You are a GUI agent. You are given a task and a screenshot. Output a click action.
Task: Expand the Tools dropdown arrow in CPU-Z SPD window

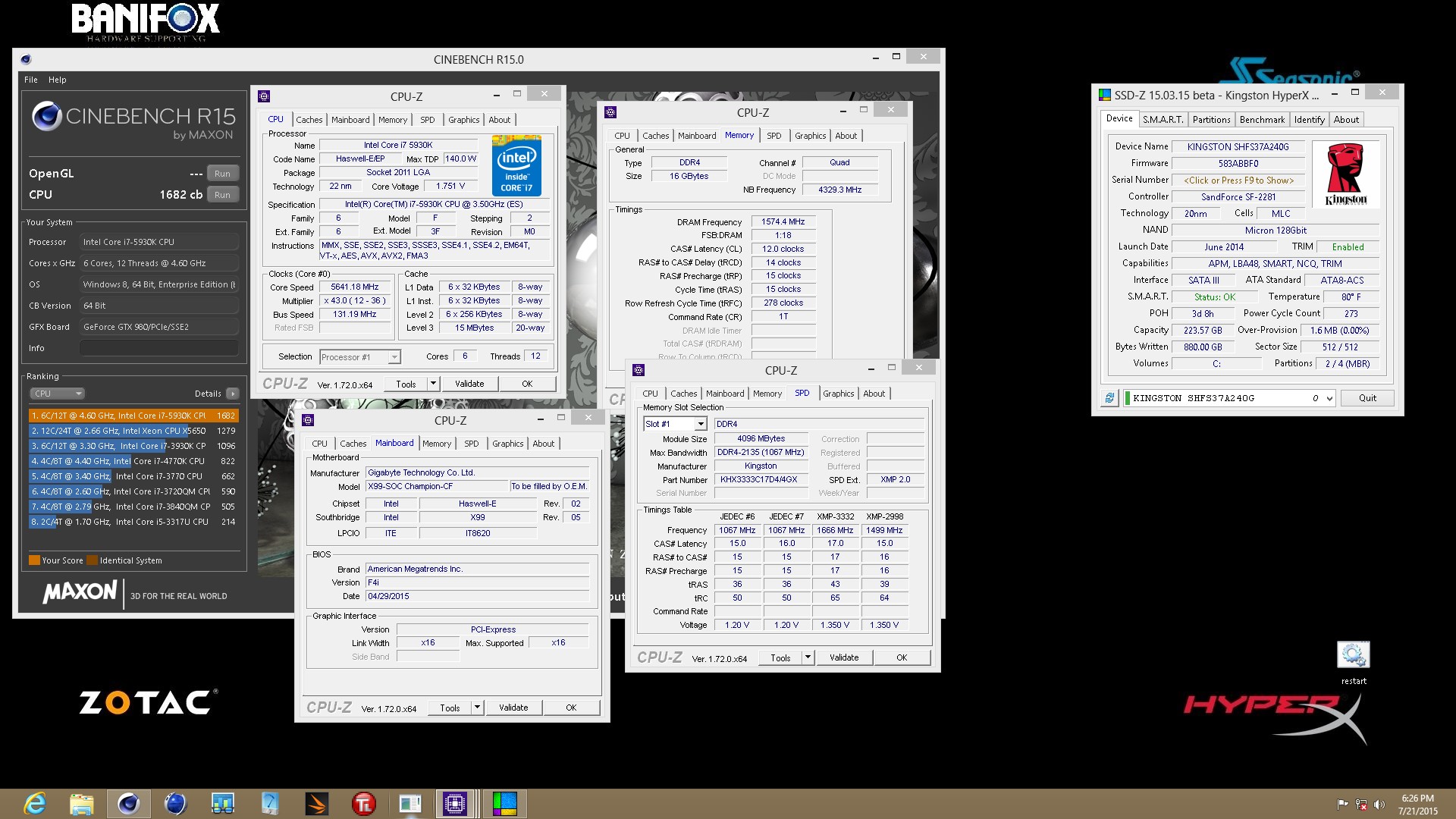coord(808,657)
